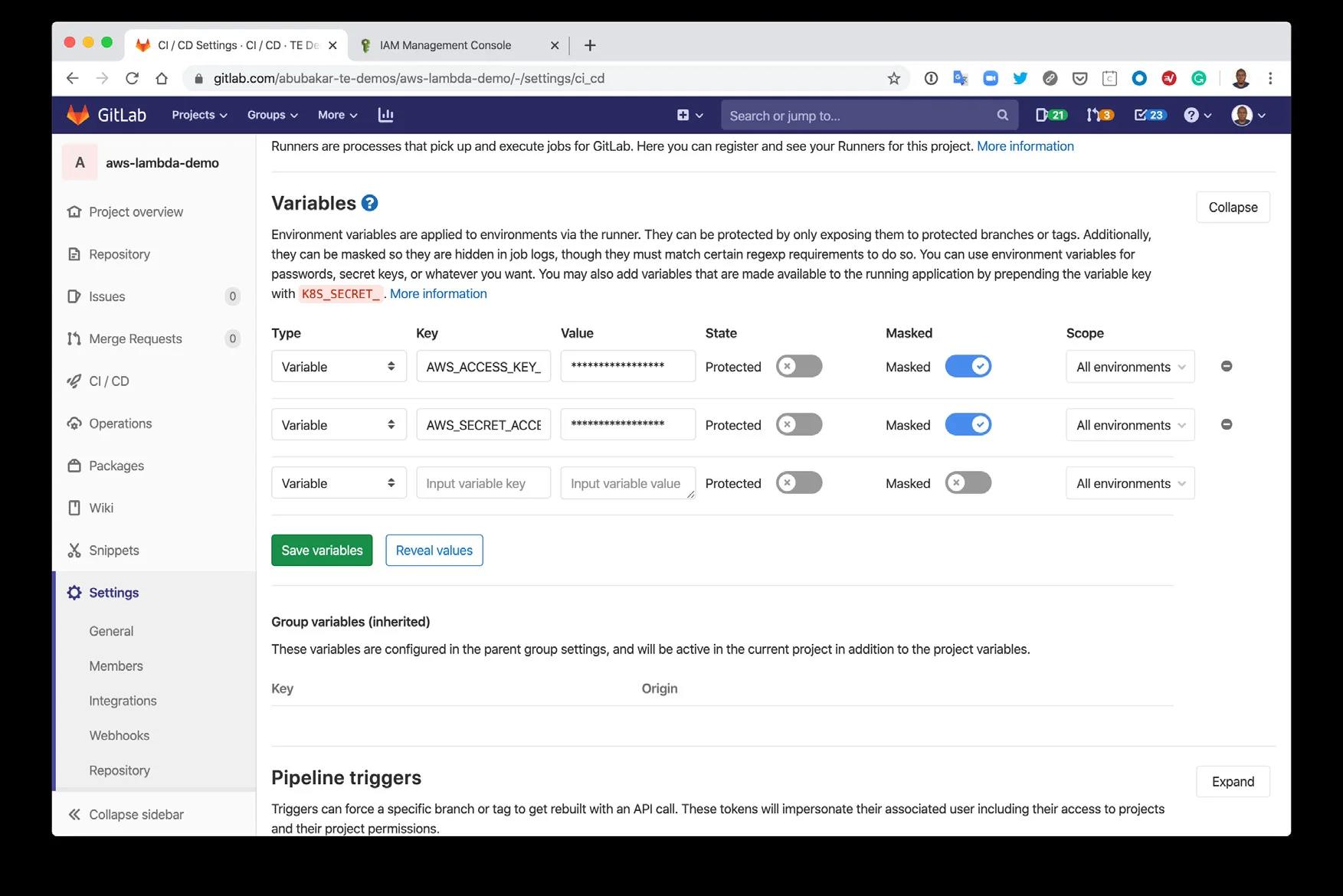This screenshot has width=1343, height=896.
Task: Open CI / CD in the sidebar
Action: (x=109, y=381)
